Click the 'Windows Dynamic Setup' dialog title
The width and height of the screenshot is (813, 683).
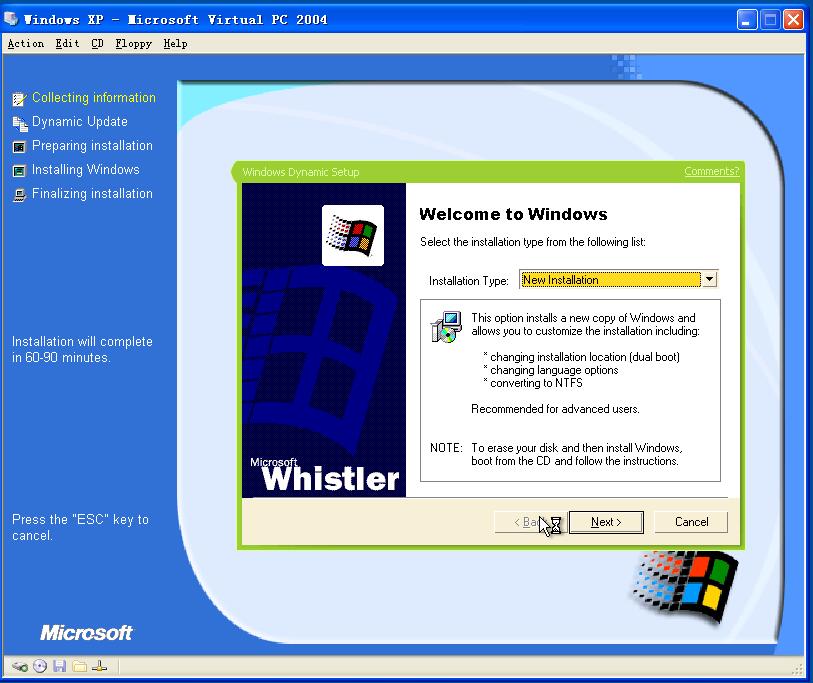[301, 172]
